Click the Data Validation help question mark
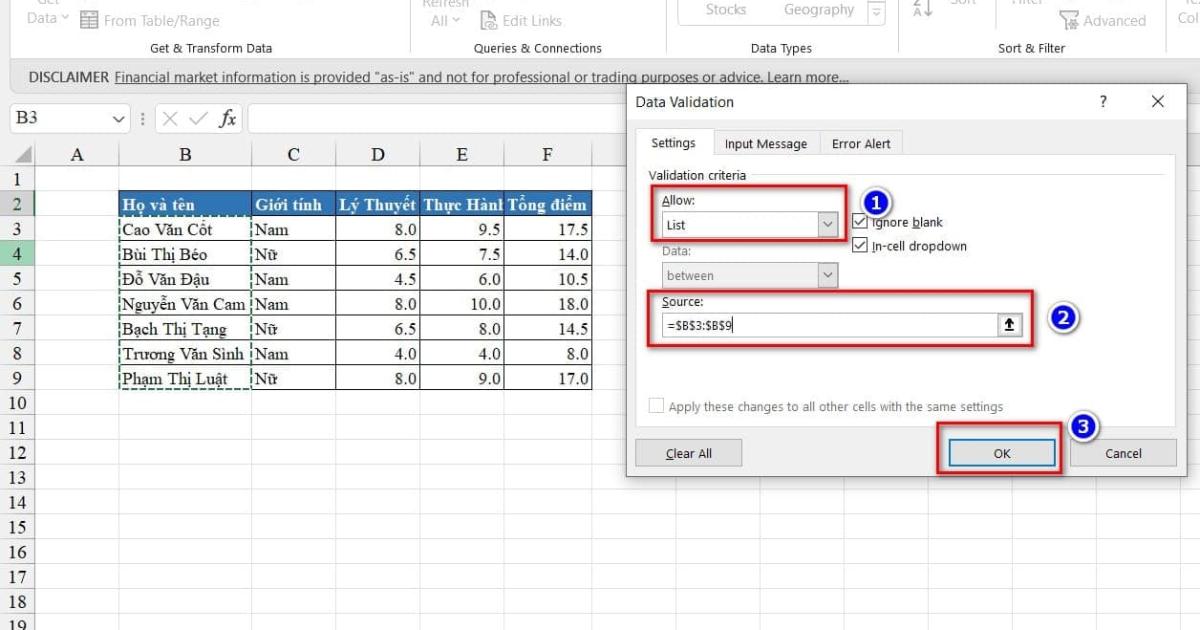This screenshot has height=630, width=1200. tap(1103, 102)
